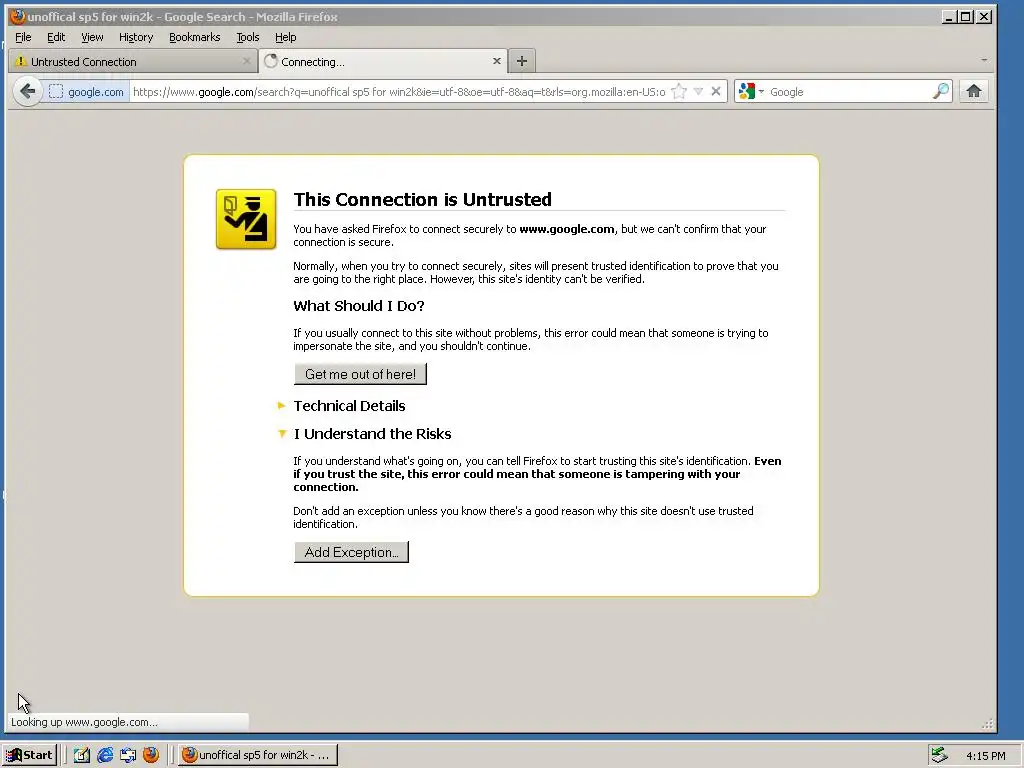Open the File menu
The height and width of the screenshot is (768, 1024).
23,37
